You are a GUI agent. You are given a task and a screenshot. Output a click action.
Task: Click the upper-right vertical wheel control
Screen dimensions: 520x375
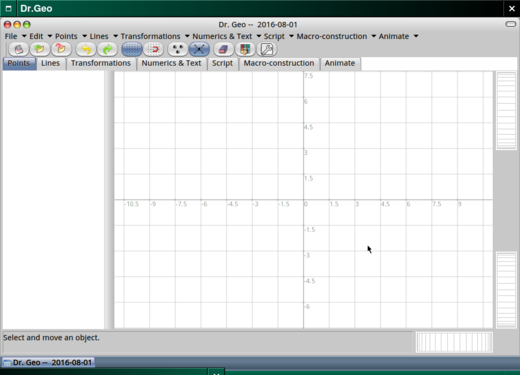click(506, 110)
